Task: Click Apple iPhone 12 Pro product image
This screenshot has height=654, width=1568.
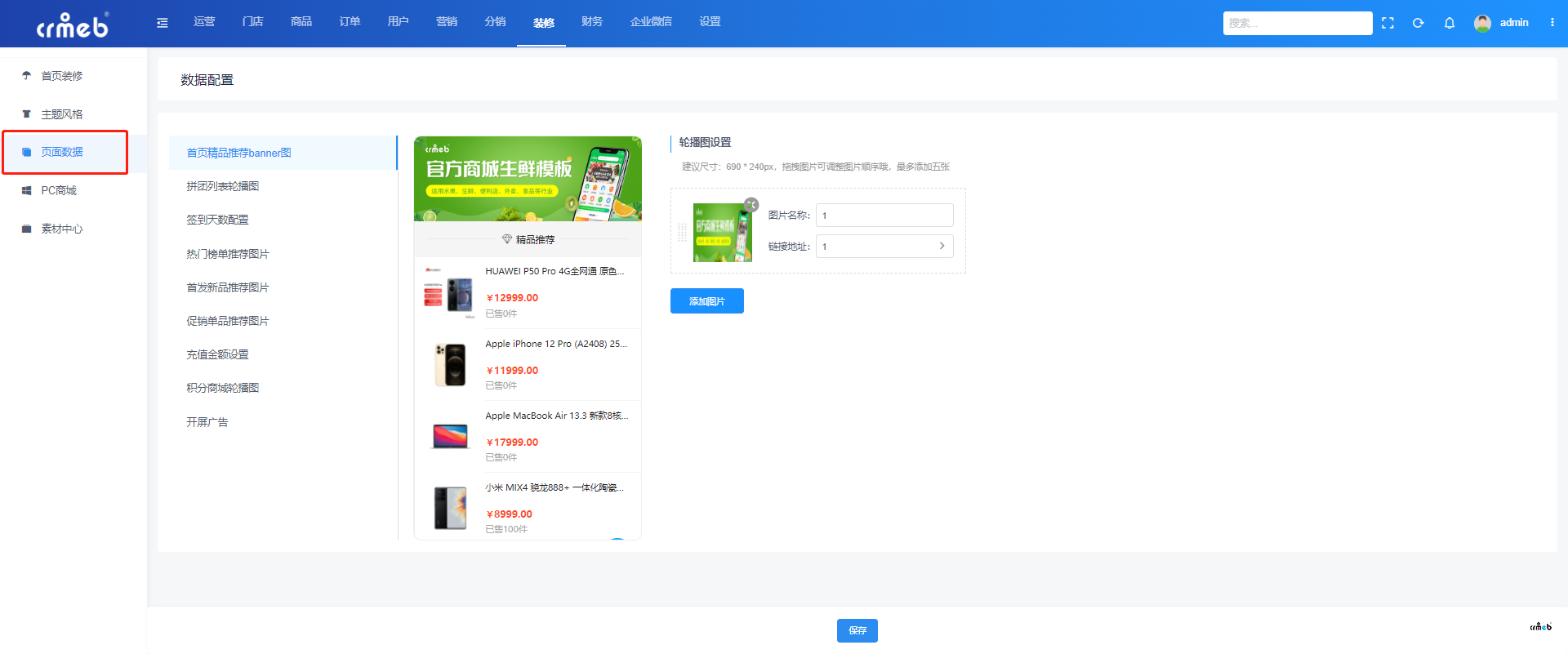Action: [449, 364]
